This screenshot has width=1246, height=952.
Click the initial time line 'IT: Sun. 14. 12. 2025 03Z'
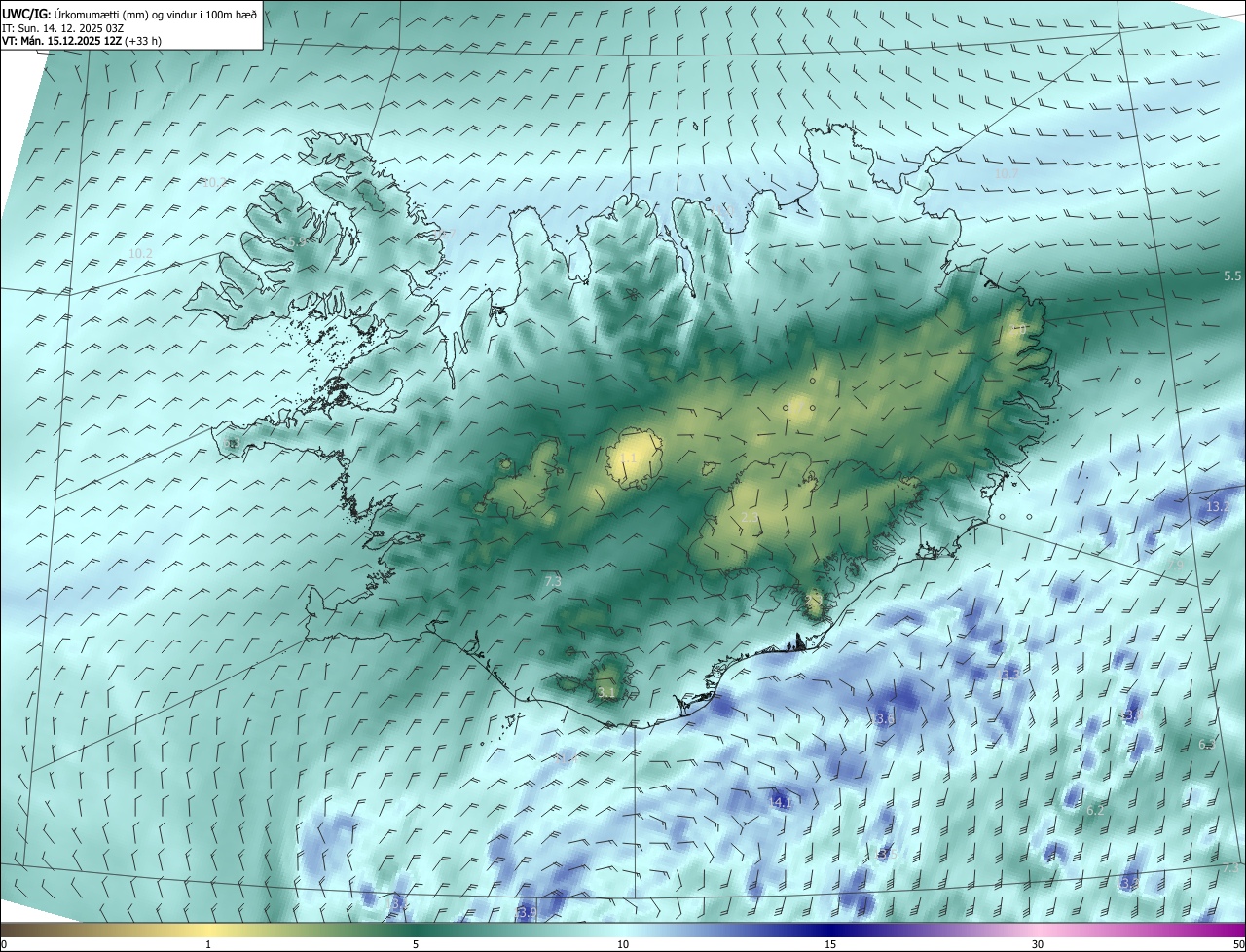point(63,28)
